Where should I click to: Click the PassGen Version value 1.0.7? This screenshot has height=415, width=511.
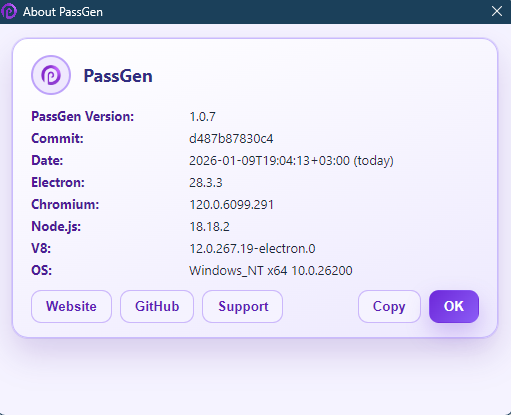point(202,117)
